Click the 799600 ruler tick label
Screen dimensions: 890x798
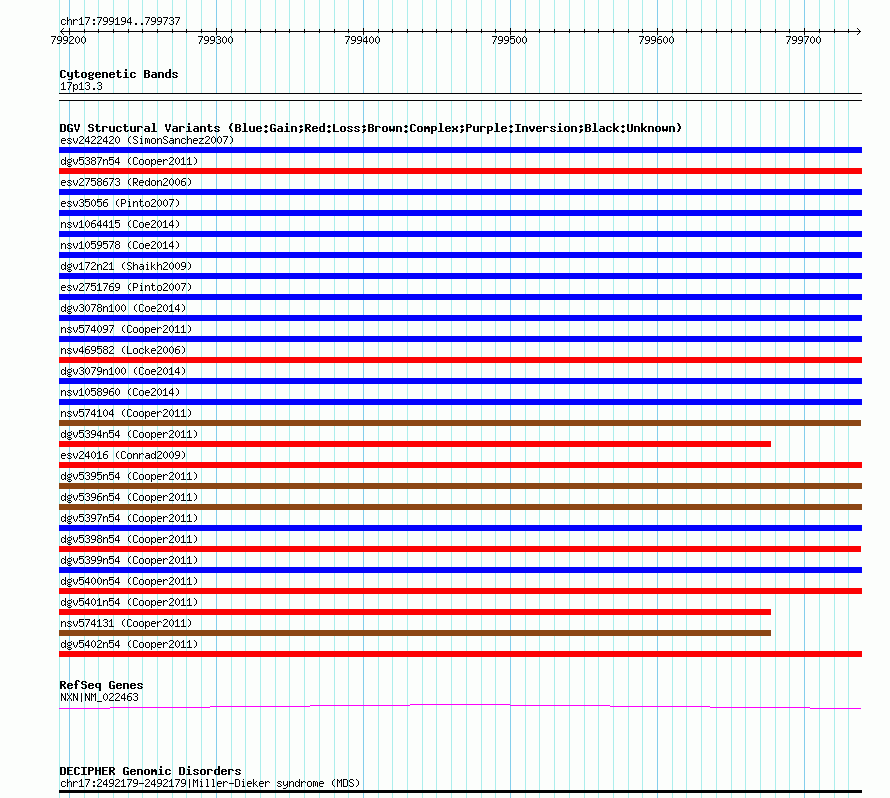(656, 40)
